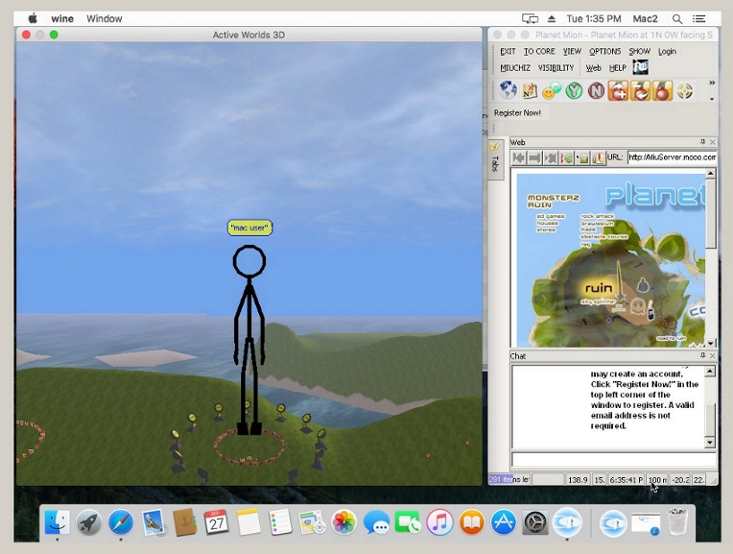Open the toolbar options dropdown arrow
The height and width of the screenshot is (554, 733).
click(711, 99)
